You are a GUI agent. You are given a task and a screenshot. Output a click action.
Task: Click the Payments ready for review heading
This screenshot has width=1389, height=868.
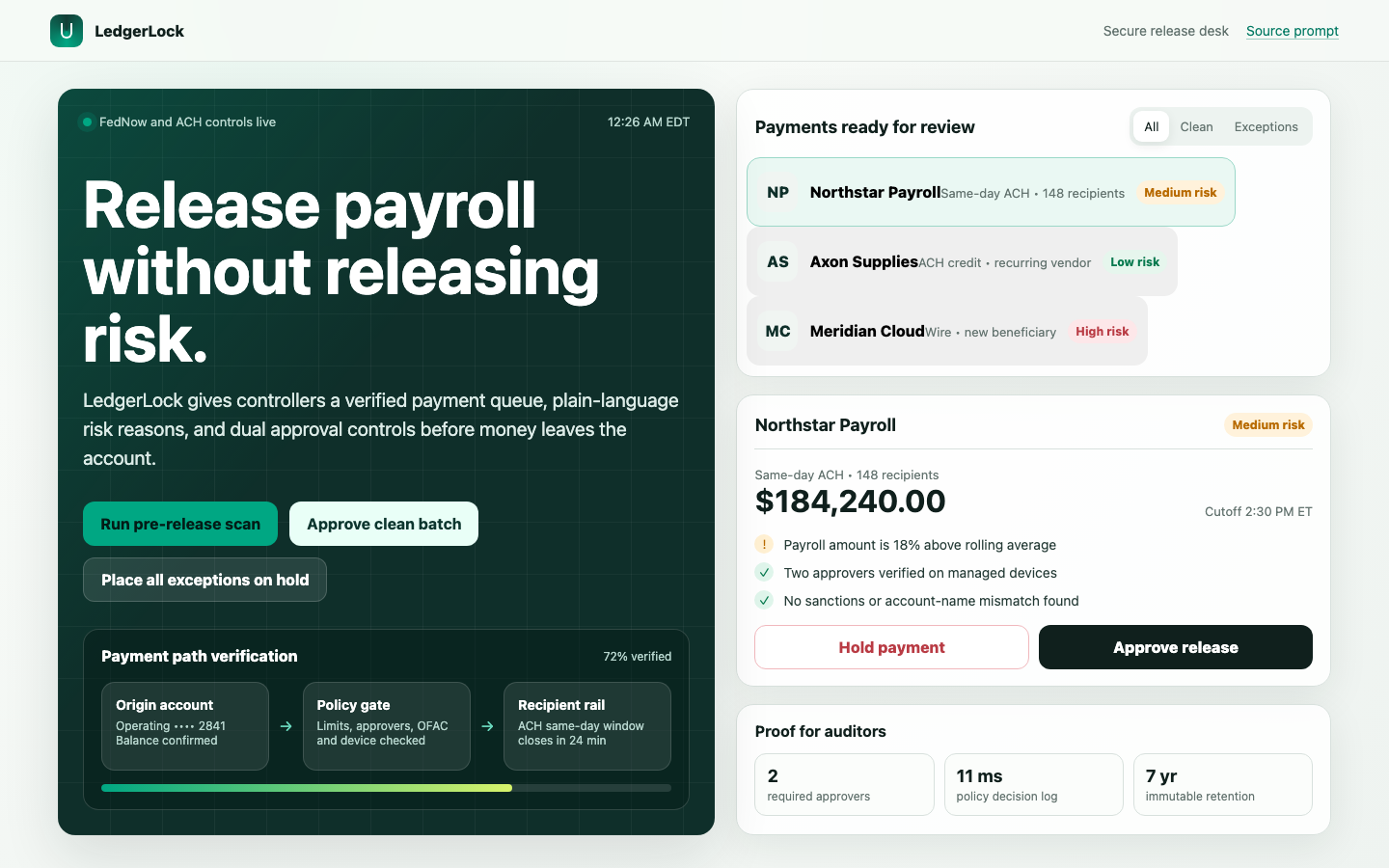click(x=864, y=127)
